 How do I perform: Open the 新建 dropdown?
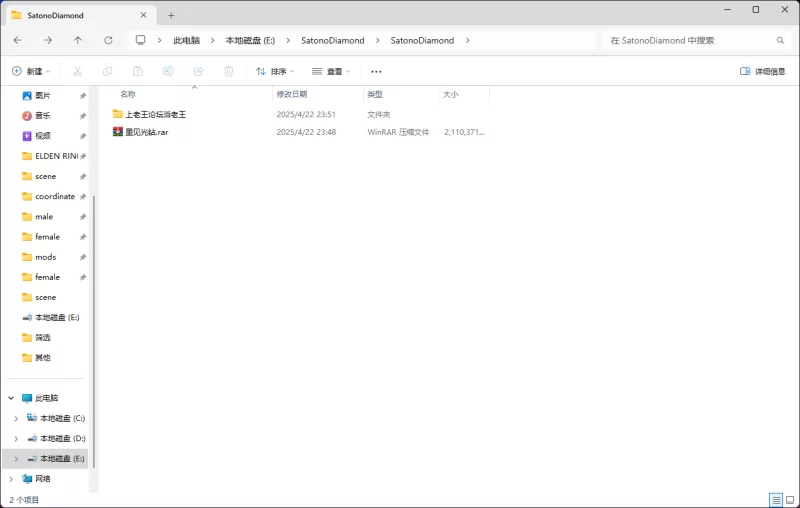click(x=31, y=71)
